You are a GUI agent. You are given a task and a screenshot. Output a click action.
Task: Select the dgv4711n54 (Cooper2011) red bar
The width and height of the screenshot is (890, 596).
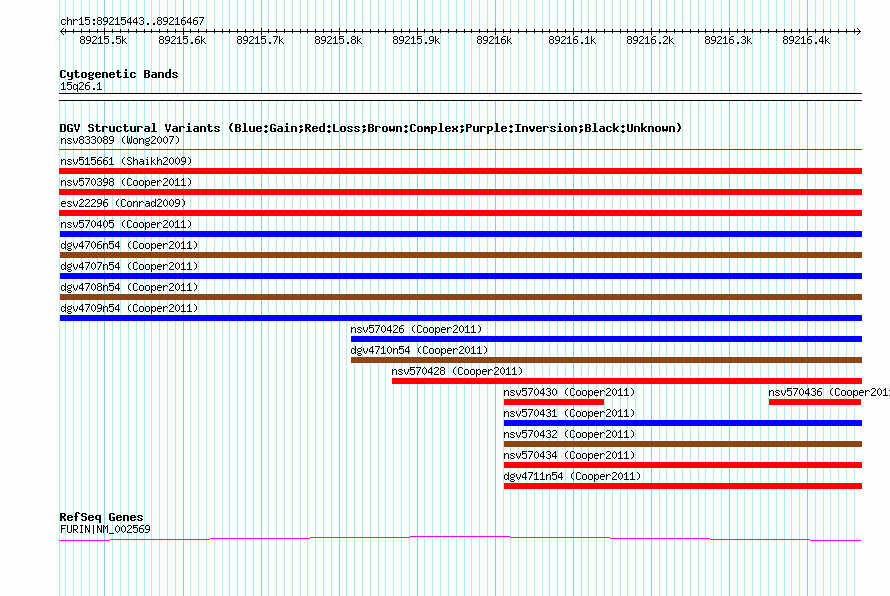(682, 486)
